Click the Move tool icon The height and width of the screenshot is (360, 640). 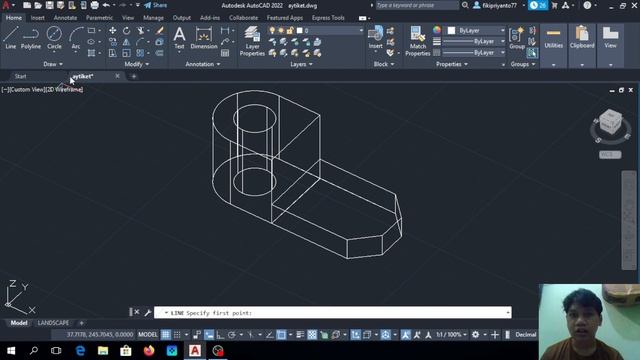pos(113,31)
